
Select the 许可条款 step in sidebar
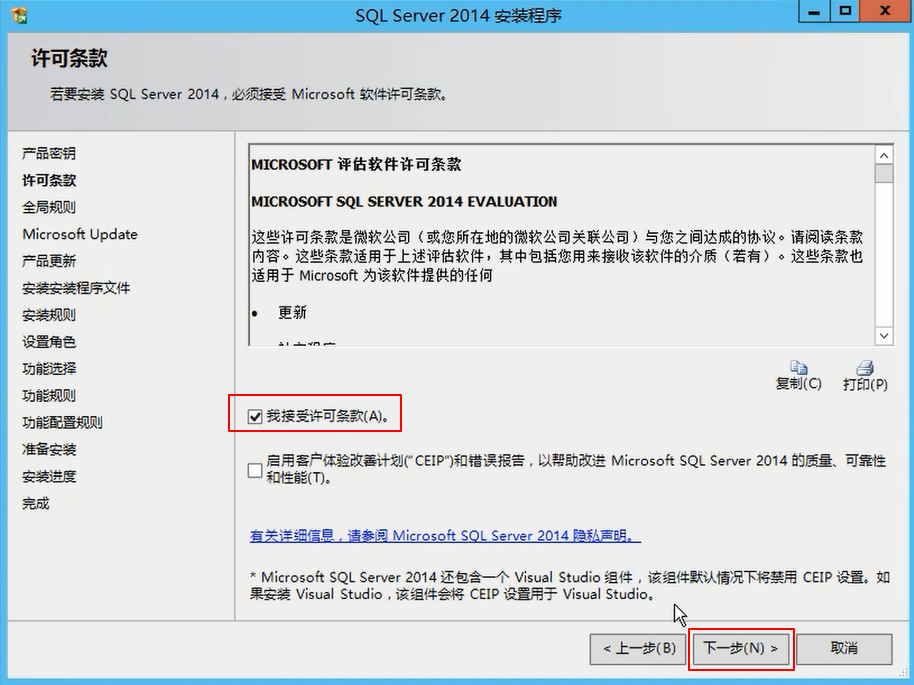(49, 180)
